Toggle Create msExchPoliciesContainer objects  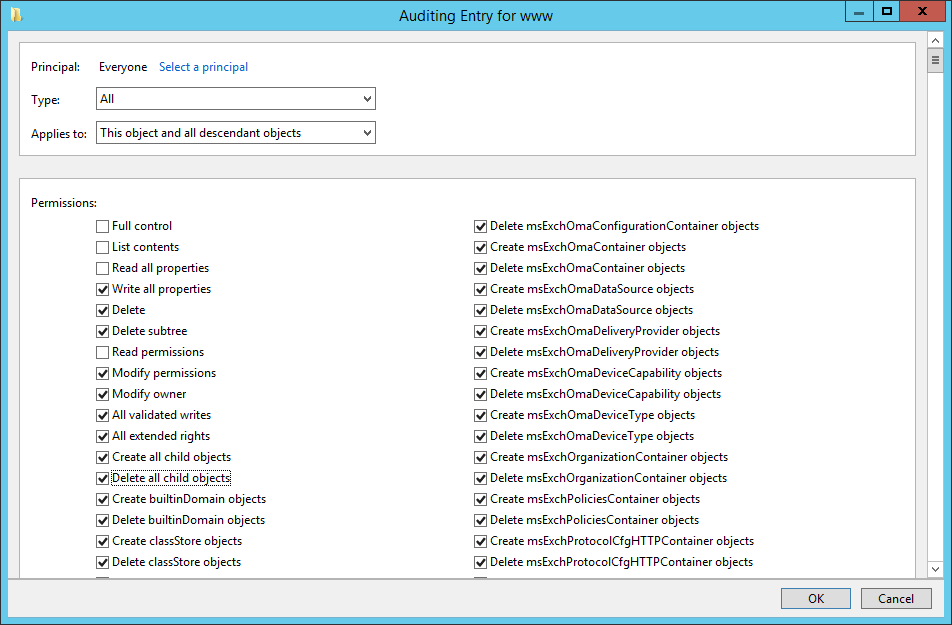(x=480, y=499)
